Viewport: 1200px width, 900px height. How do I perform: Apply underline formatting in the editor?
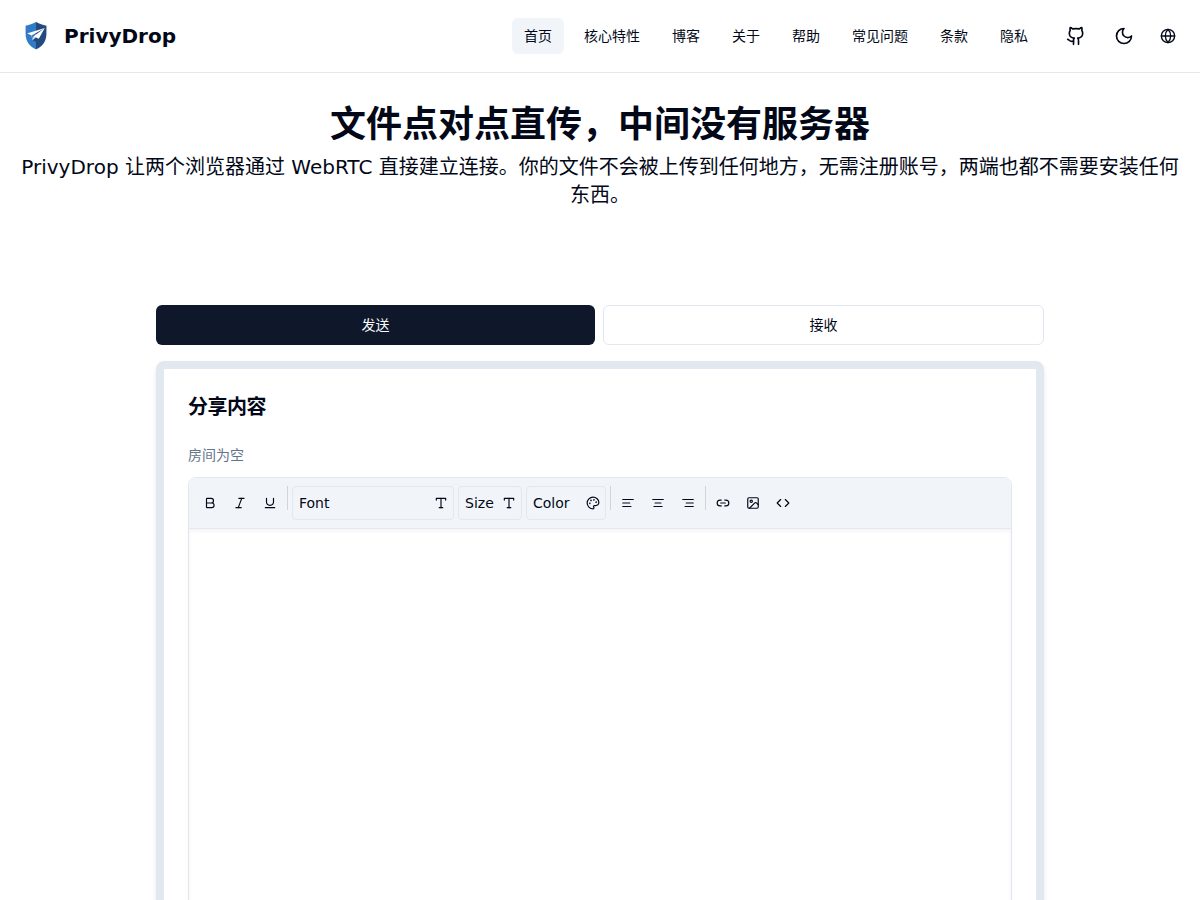tap(270, 503)
